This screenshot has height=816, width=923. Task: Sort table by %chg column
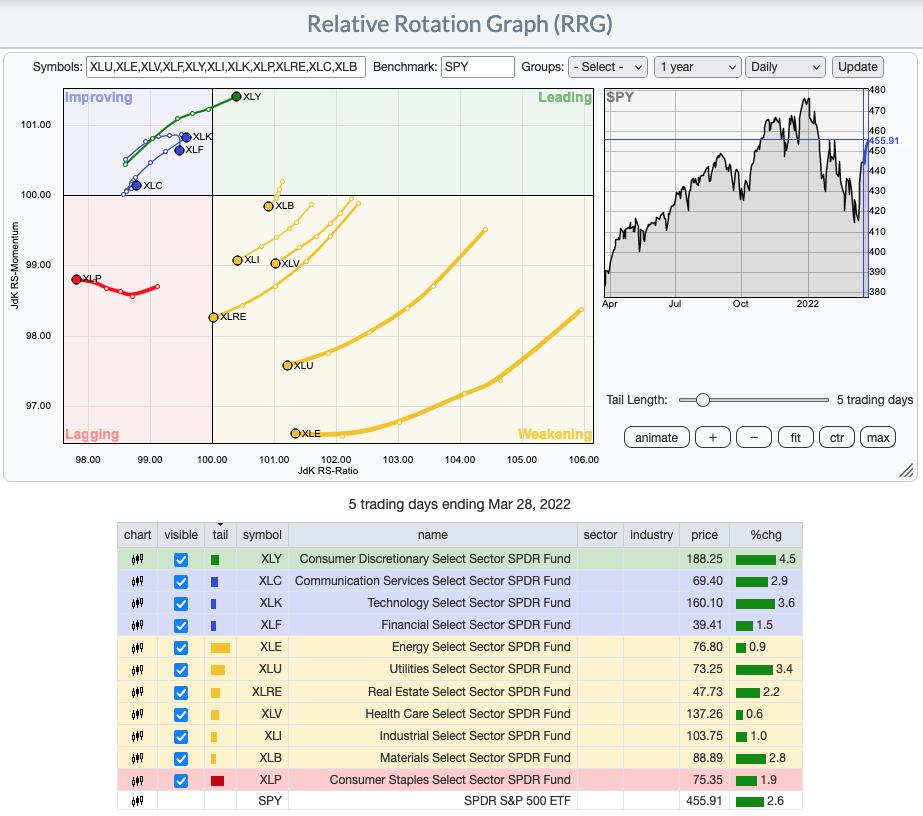click(766, 535)
